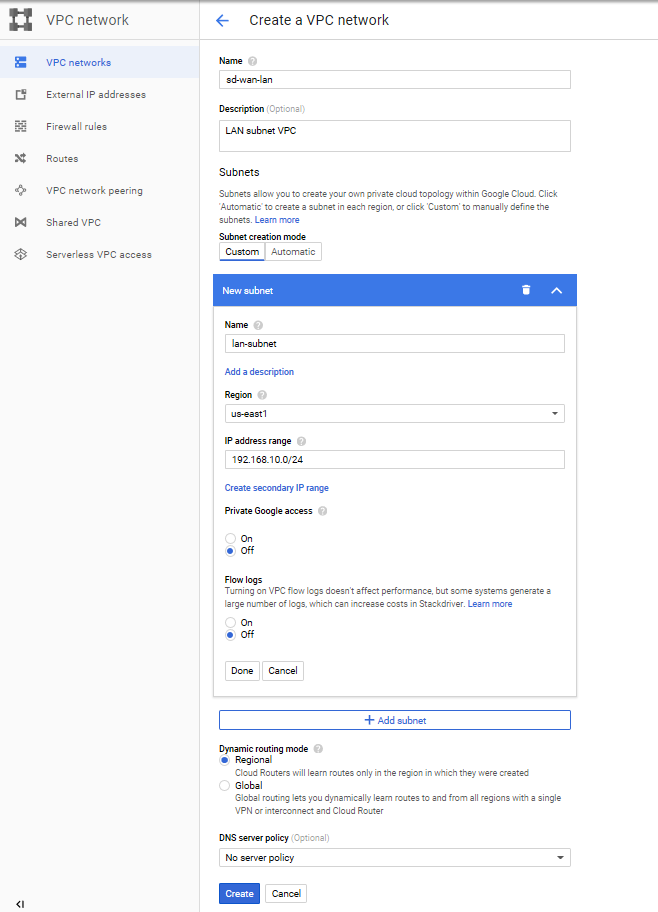This screenshot has width=658, height=912.
Task: Go to Routes
Action: point(99,158)
